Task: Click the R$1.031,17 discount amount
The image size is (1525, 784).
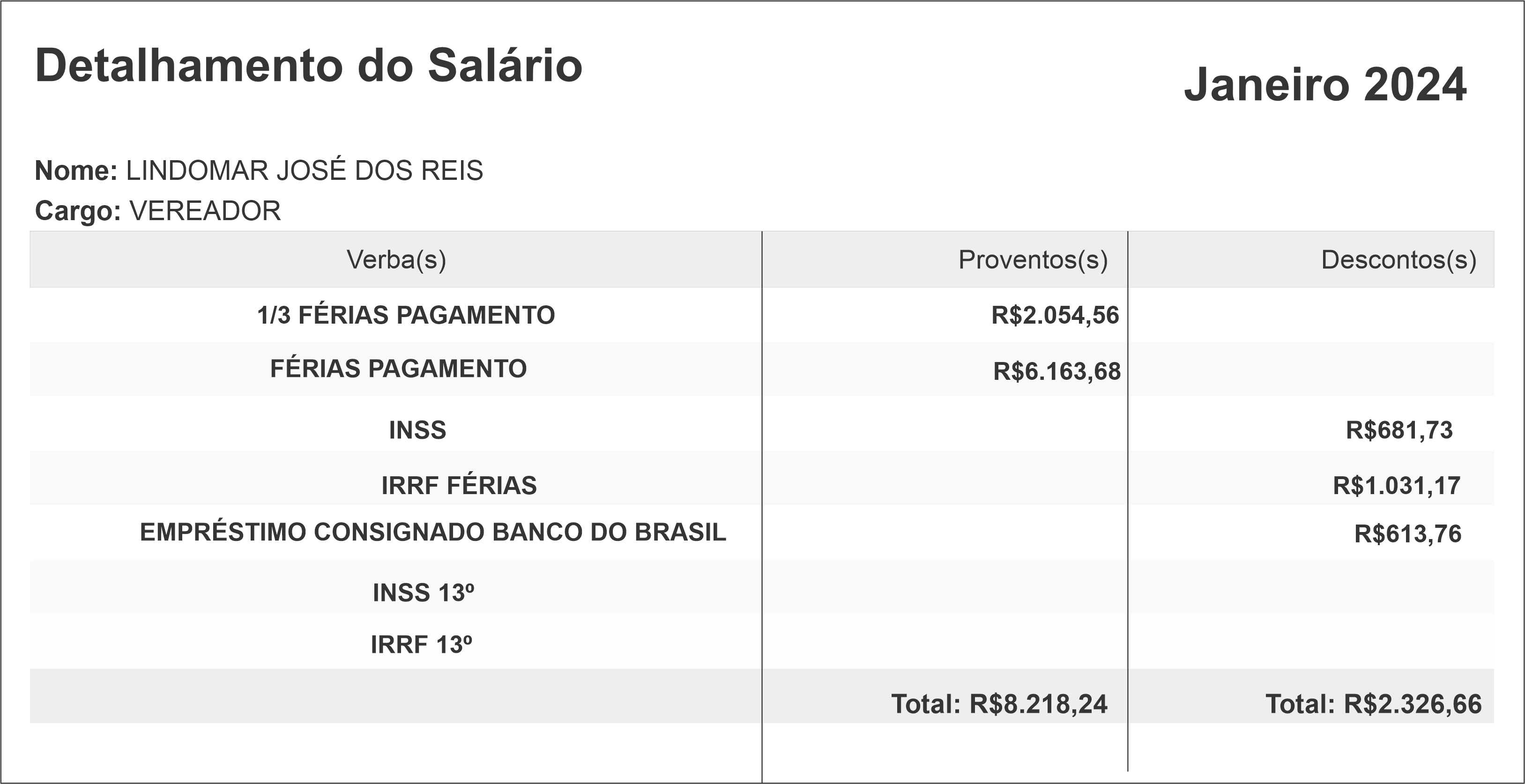Action: [x=1397, y=486]
